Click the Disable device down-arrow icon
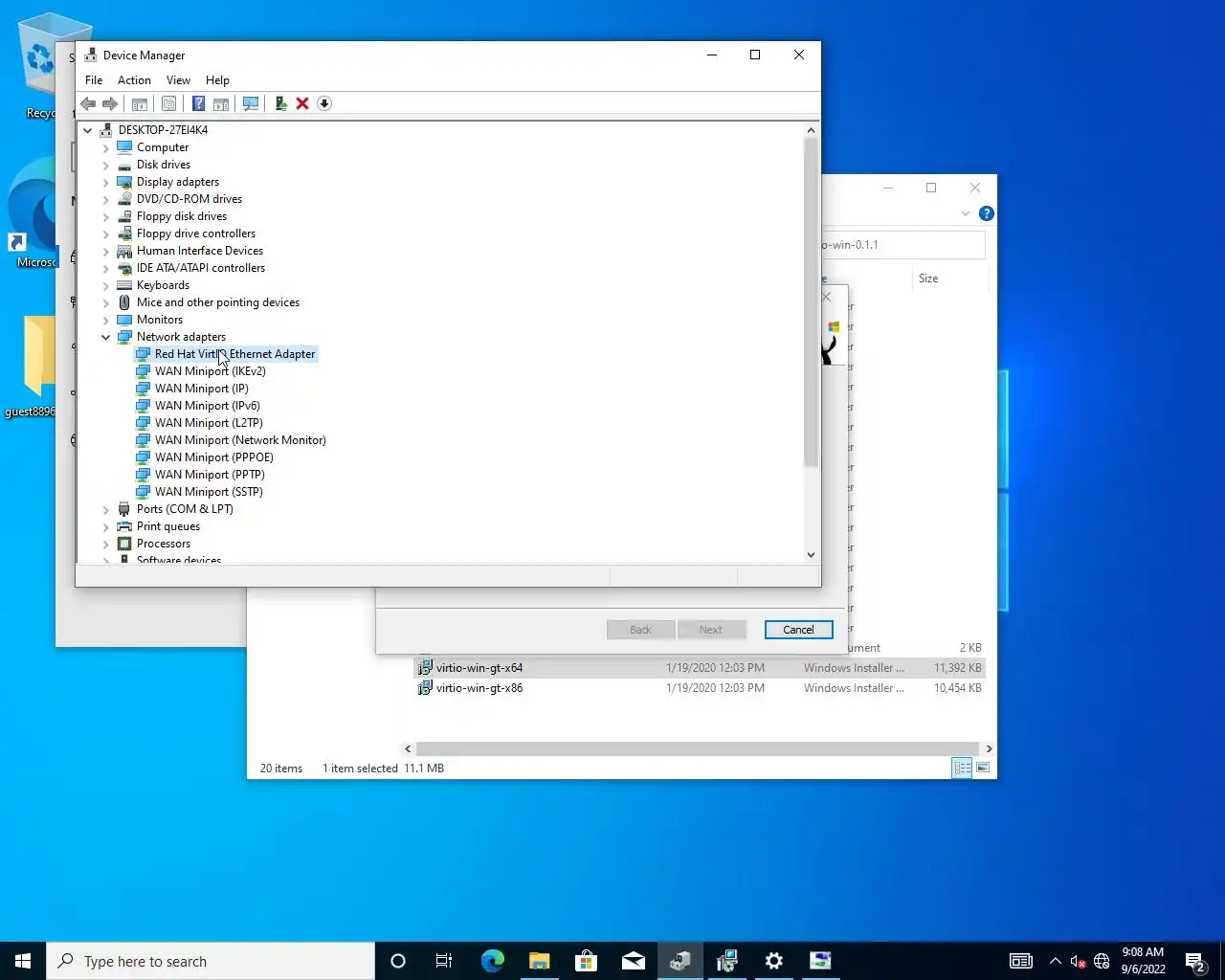The height and width of the screenshot is (980, 1225). point(324,103)
